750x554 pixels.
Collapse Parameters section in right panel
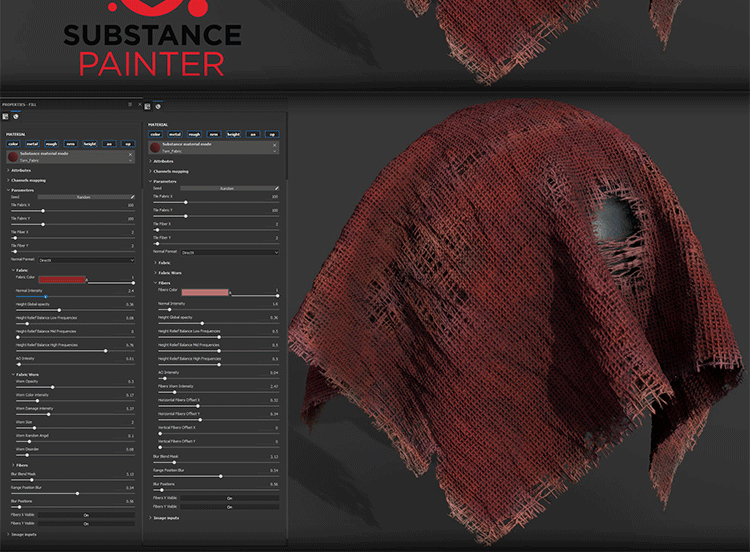pyautogui.click(x=163, y=181)
